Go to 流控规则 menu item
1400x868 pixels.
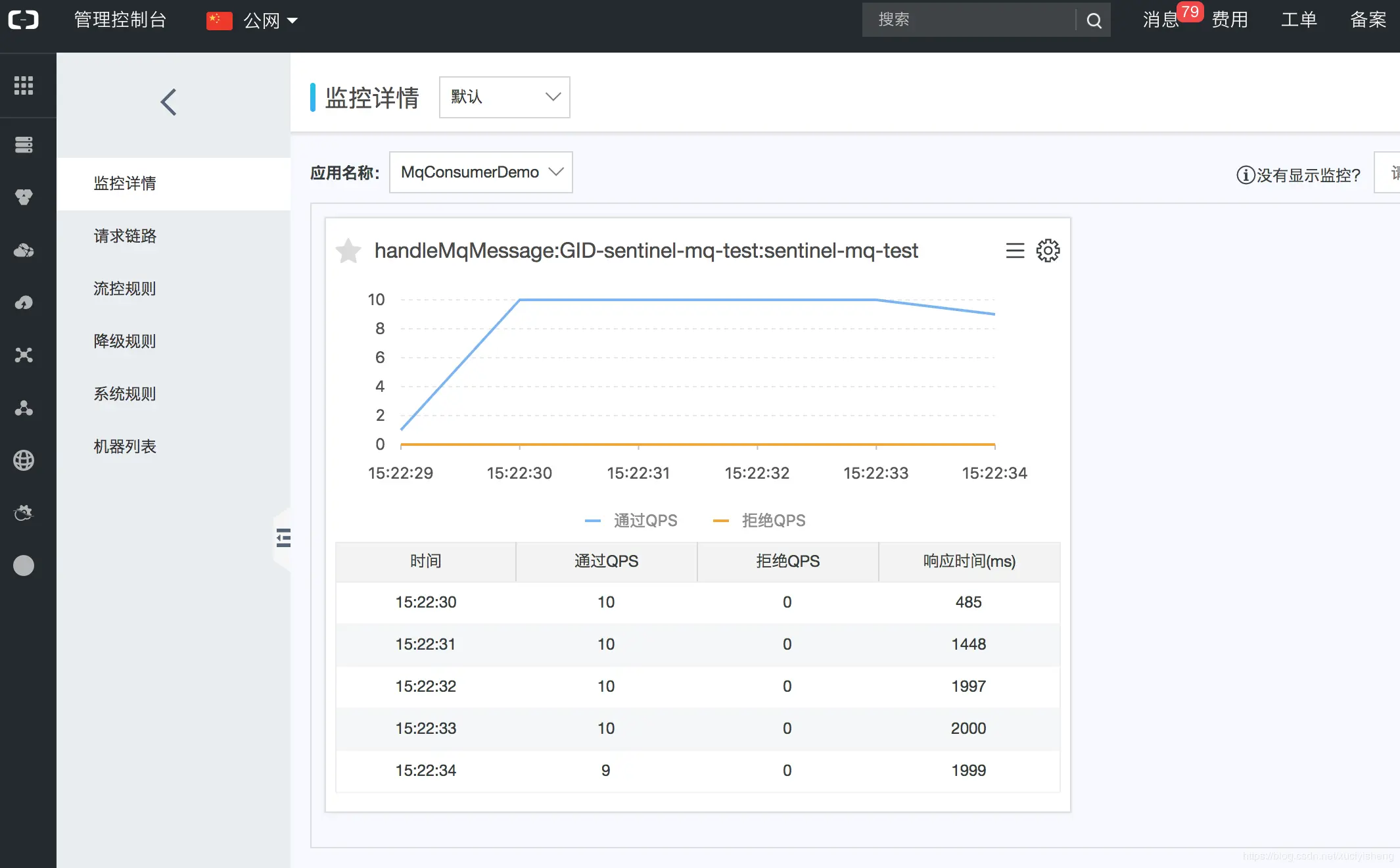coord(125,289)
